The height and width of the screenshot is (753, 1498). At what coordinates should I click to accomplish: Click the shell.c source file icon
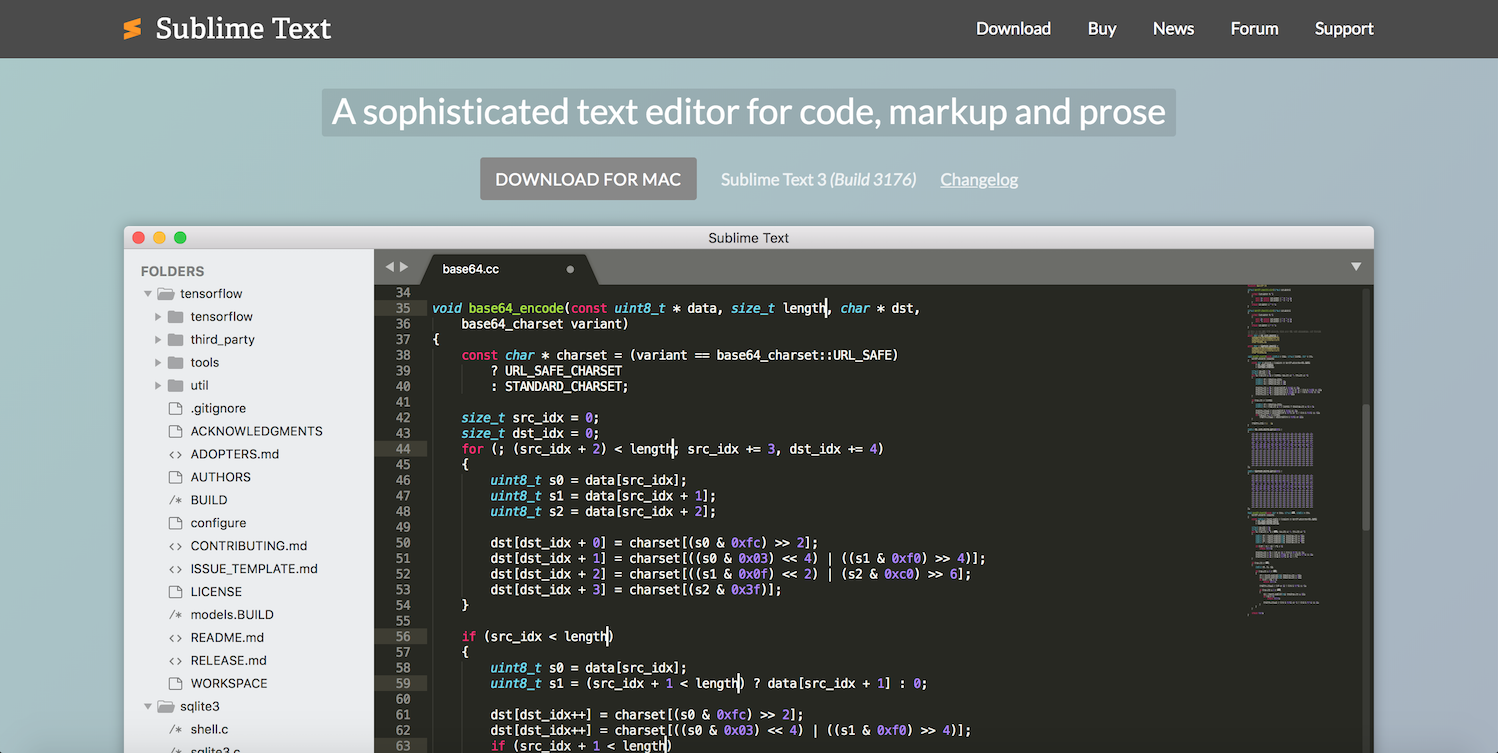pyautogui.click(x=175, y=730)
